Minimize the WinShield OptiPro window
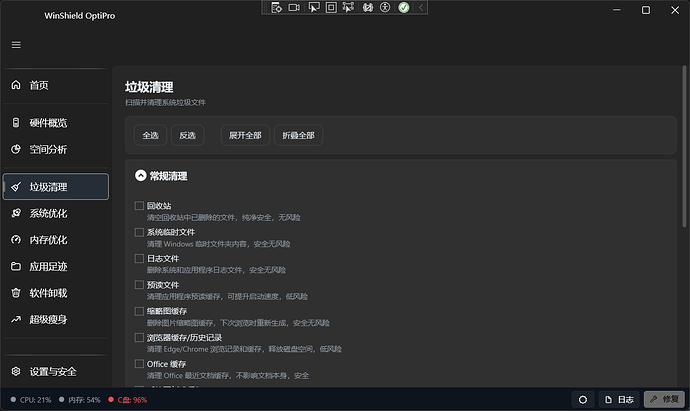 click(x=617, y=10)
